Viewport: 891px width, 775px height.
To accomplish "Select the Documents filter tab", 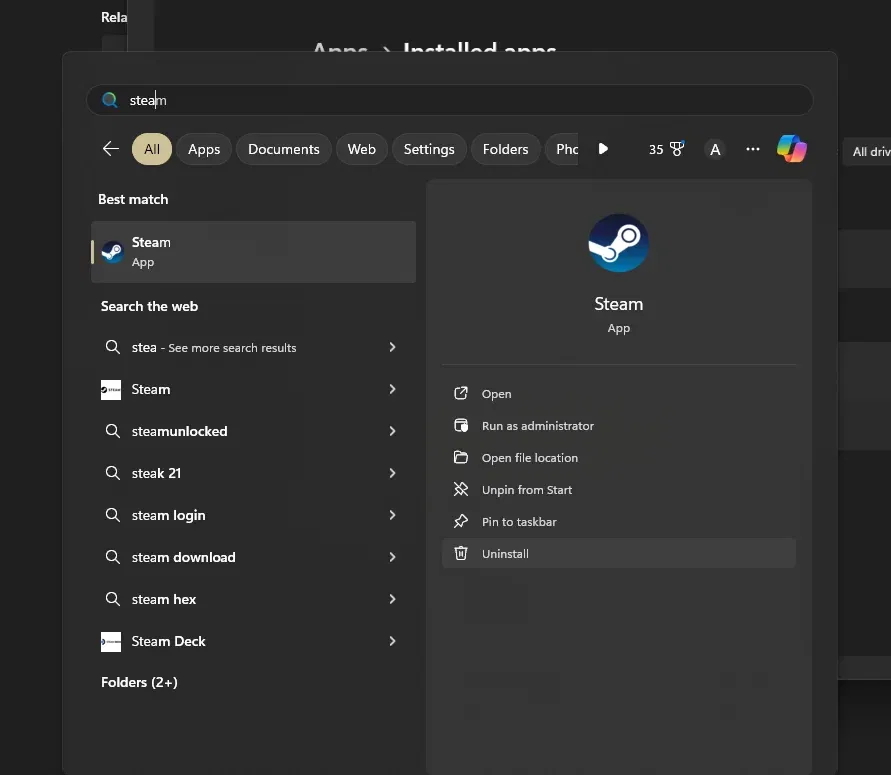I will tap(284, 149).
